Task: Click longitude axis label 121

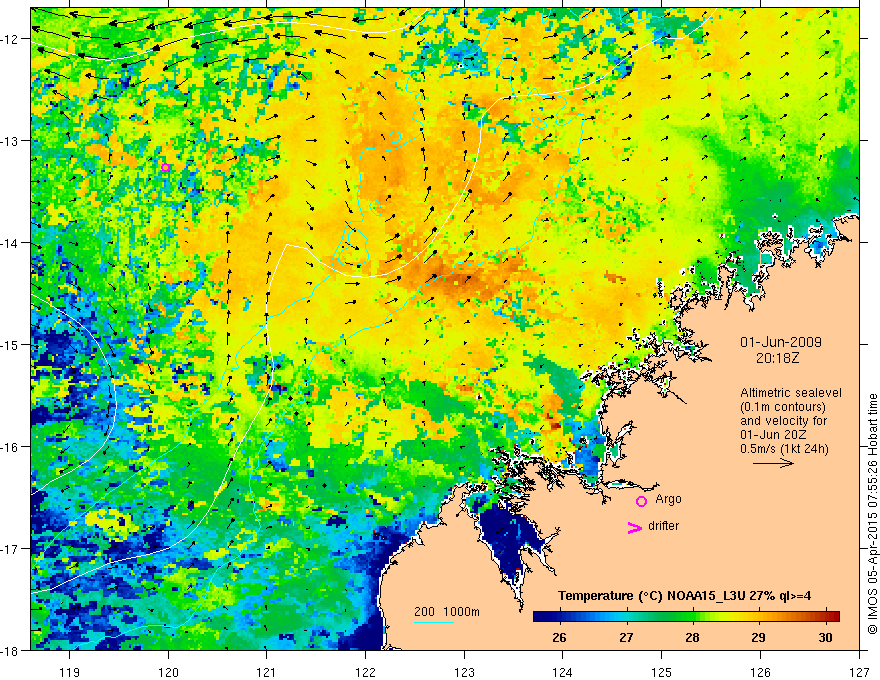Action: pos(267,672)
